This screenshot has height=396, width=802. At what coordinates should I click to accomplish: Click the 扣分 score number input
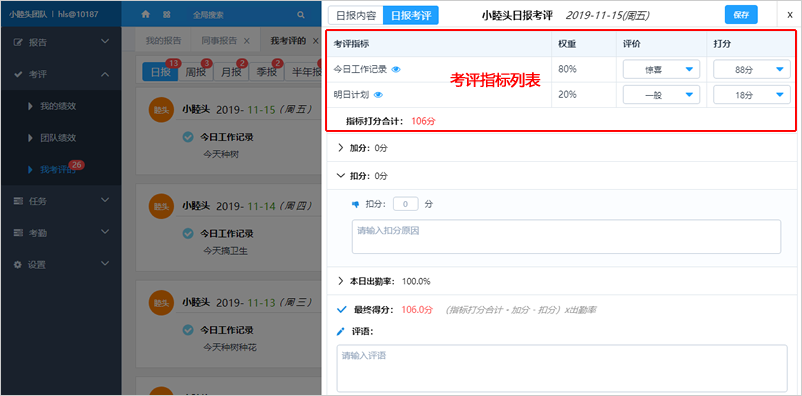pyautogui.click(x=406, y=204)
